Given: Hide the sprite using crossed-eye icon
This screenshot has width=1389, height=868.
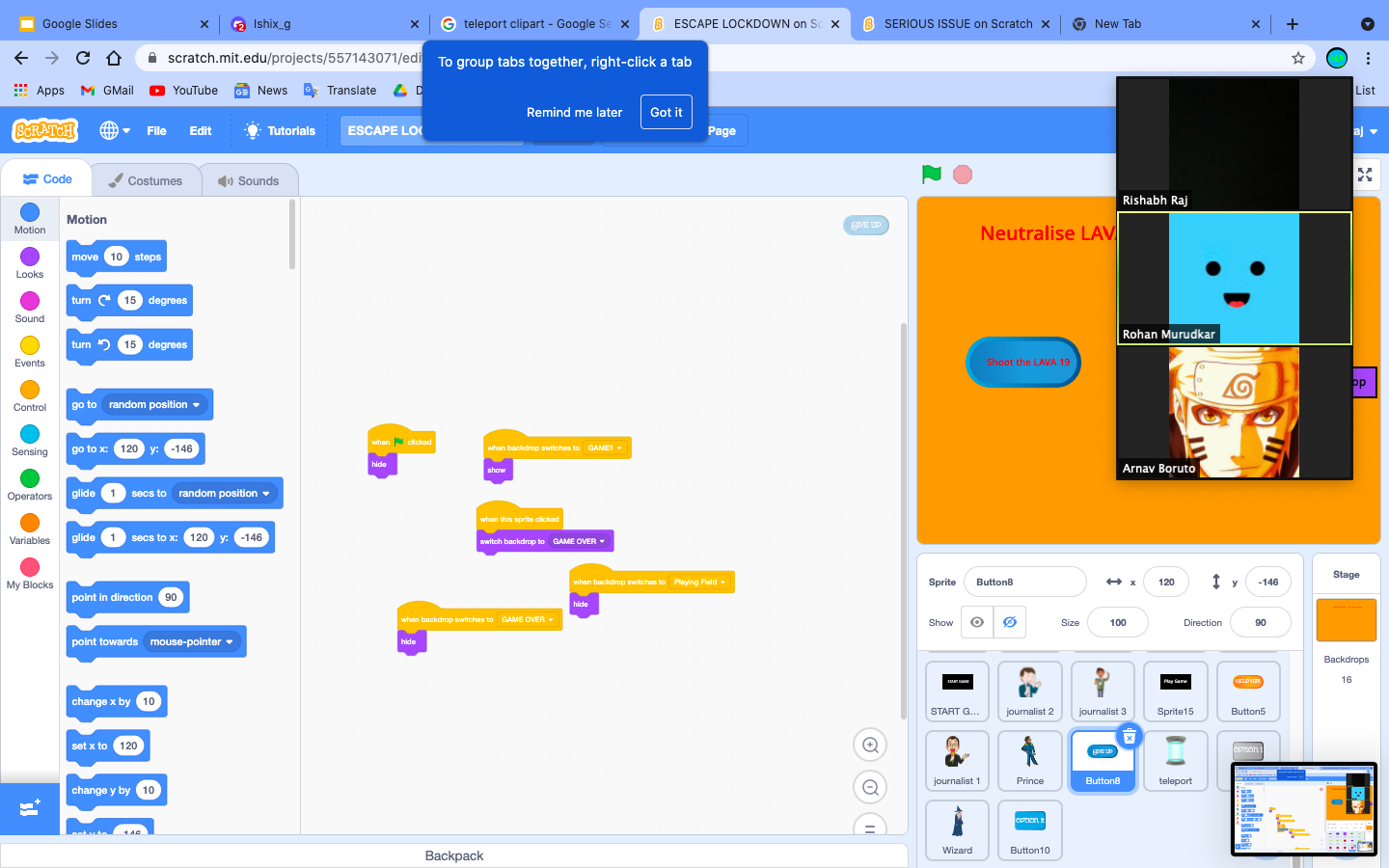Looking at the screenshot, I should point(1010,622).
